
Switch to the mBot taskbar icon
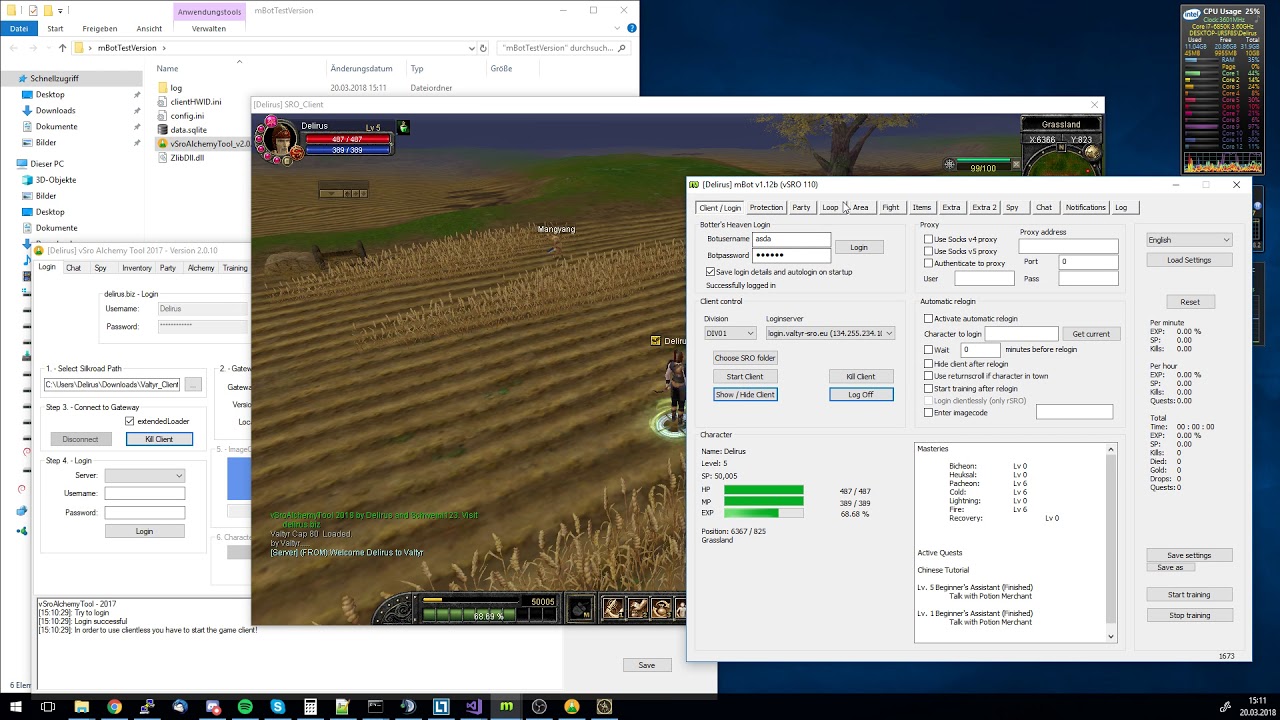(506, 707)
